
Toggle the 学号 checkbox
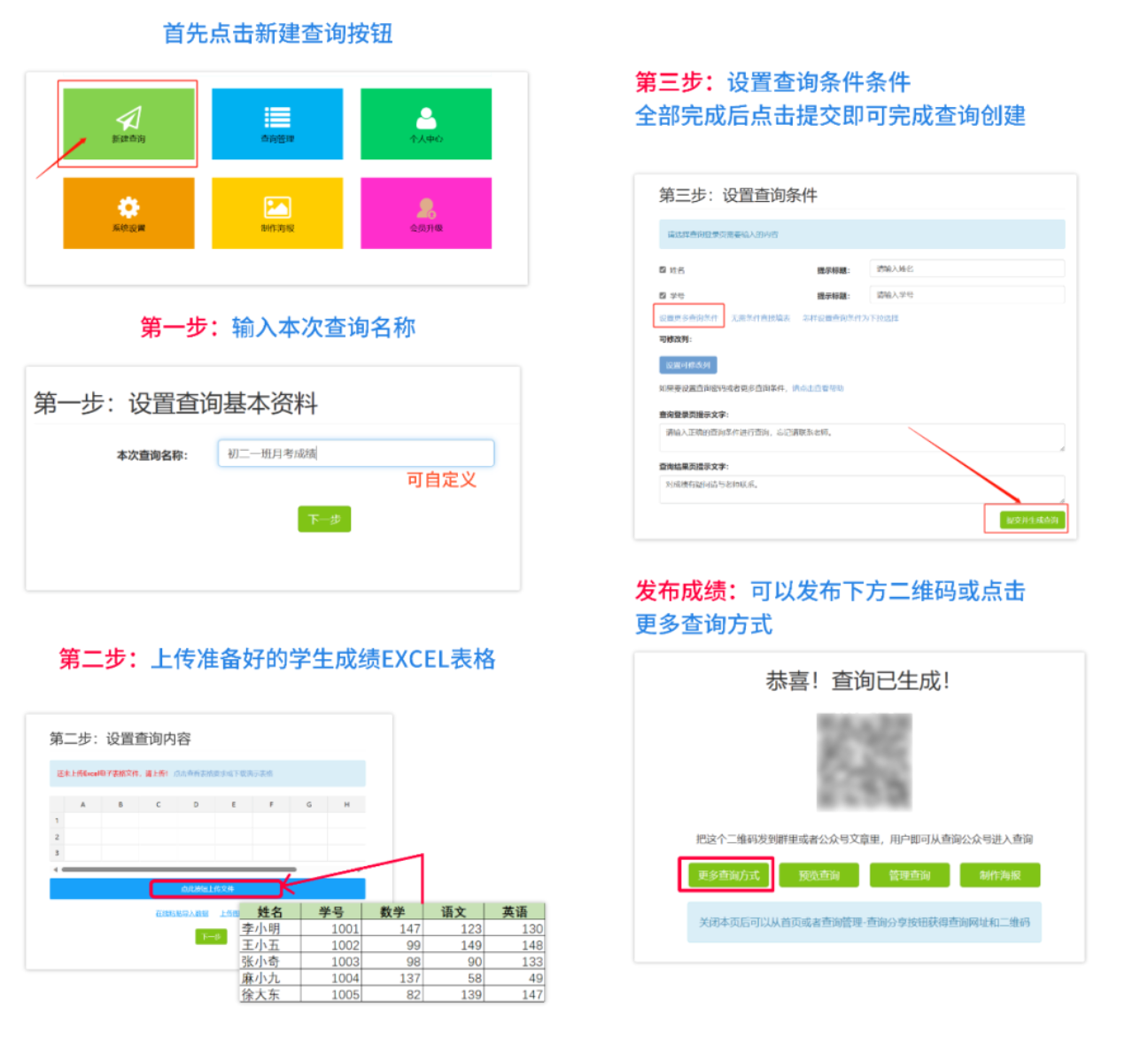(663, 295)
